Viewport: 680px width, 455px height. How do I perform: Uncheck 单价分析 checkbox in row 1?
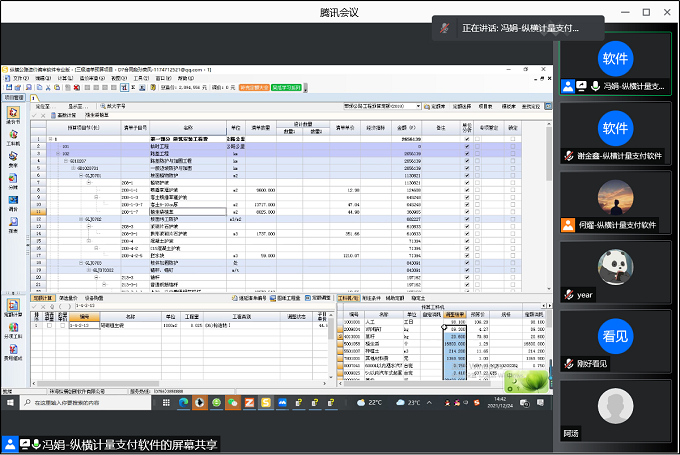467,139
